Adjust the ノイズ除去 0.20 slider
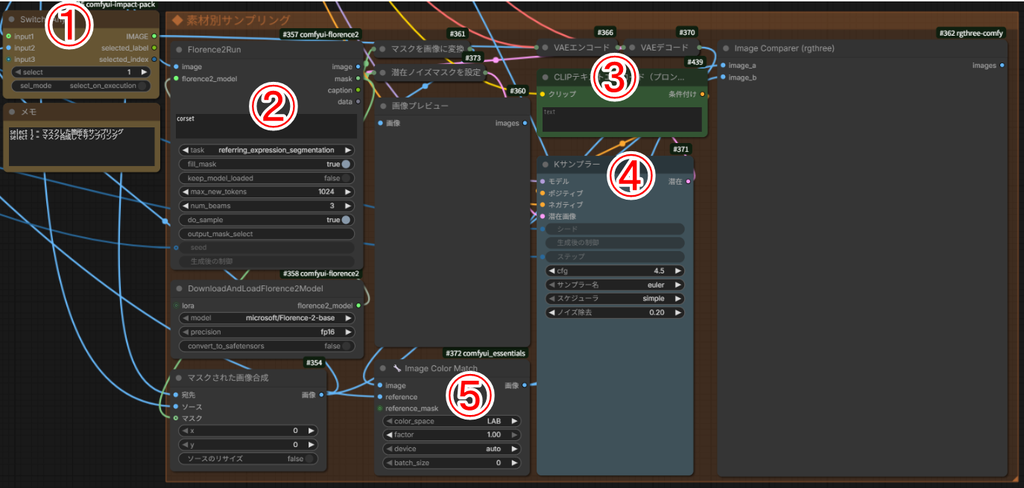Viewport: 1024px width, 488px height. 615,313
